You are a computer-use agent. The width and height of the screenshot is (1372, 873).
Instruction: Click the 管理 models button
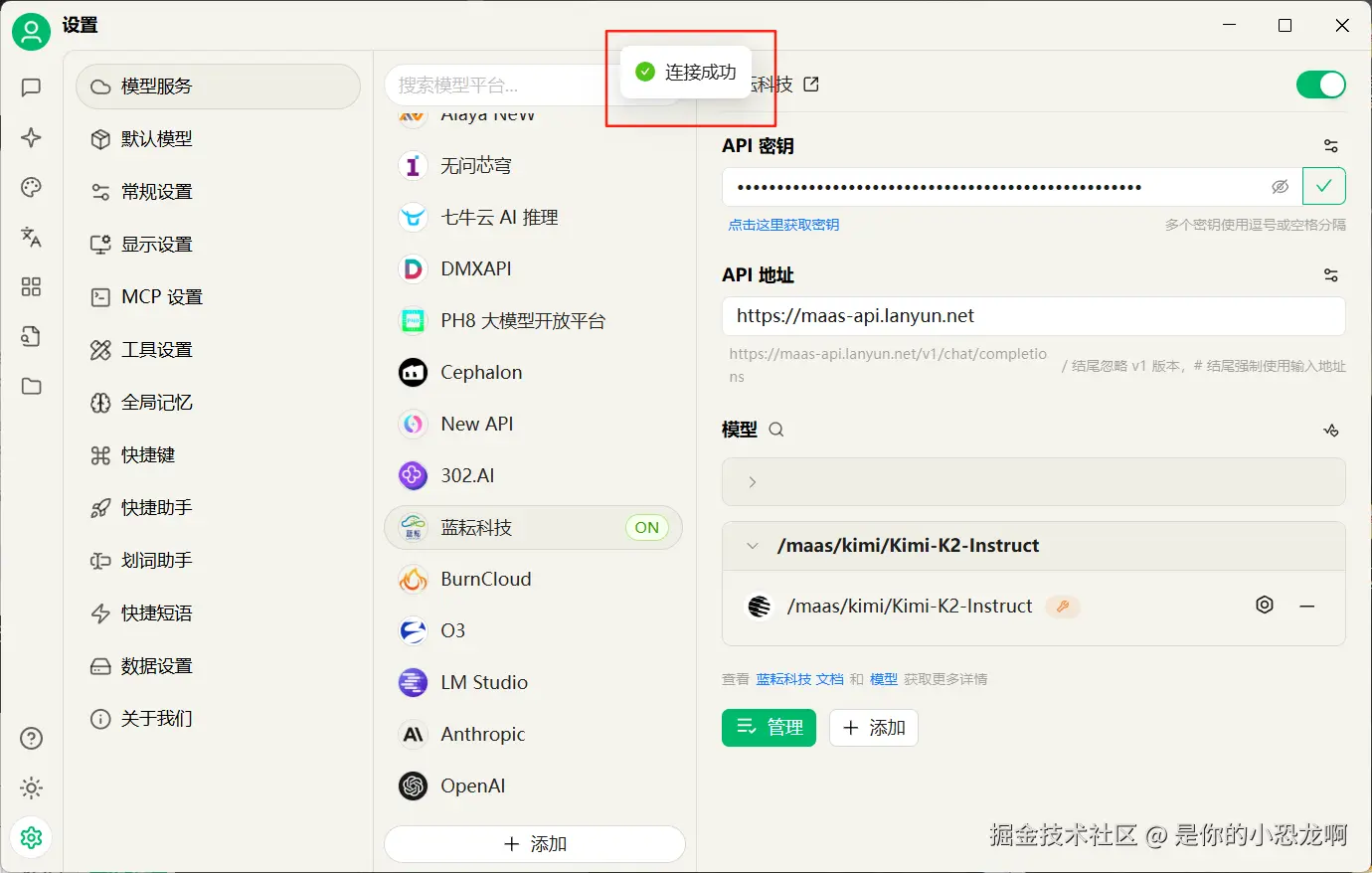[769, 728]
